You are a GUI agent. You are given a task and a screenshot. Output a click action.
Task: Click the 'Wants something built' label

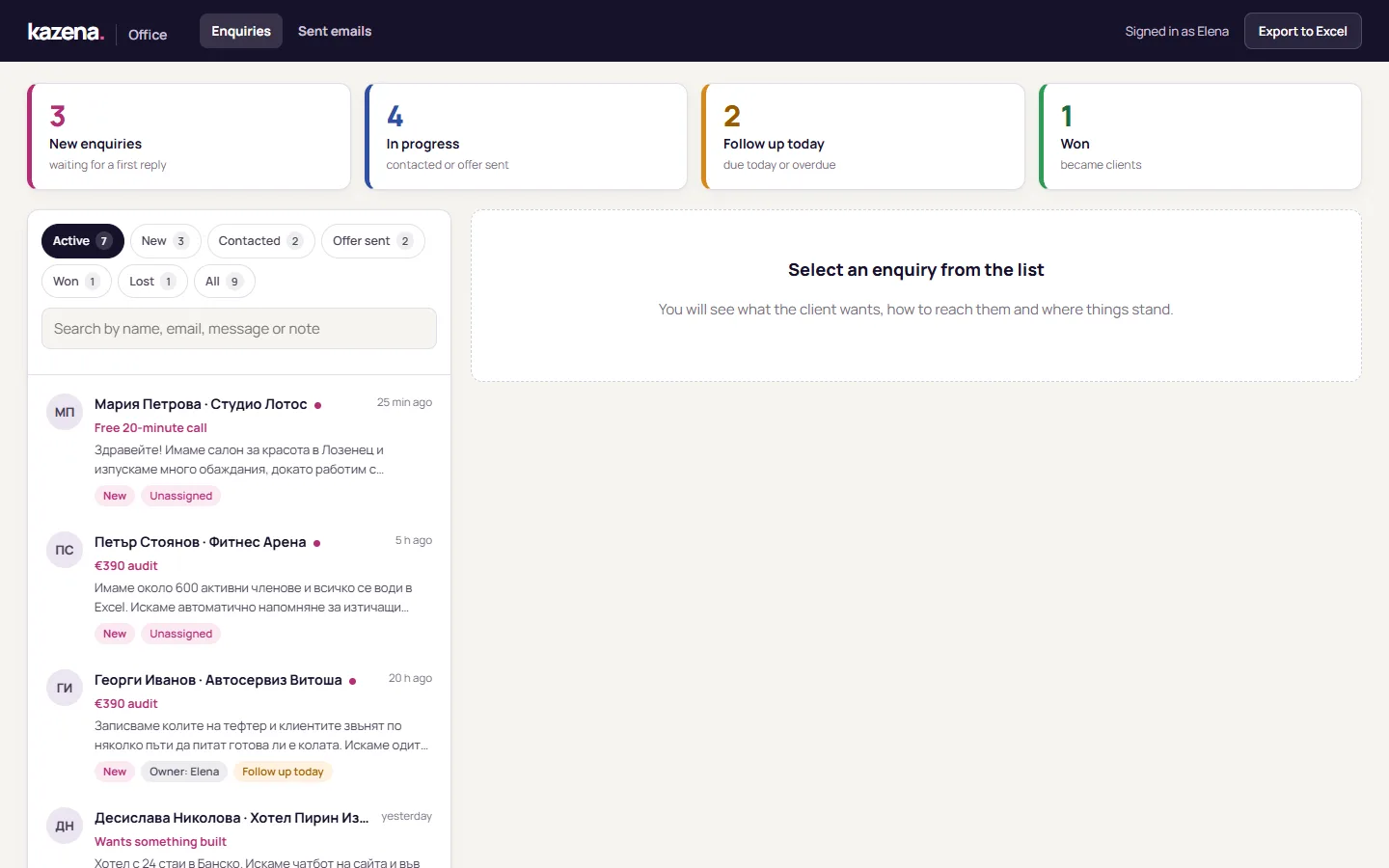[160, 842]
